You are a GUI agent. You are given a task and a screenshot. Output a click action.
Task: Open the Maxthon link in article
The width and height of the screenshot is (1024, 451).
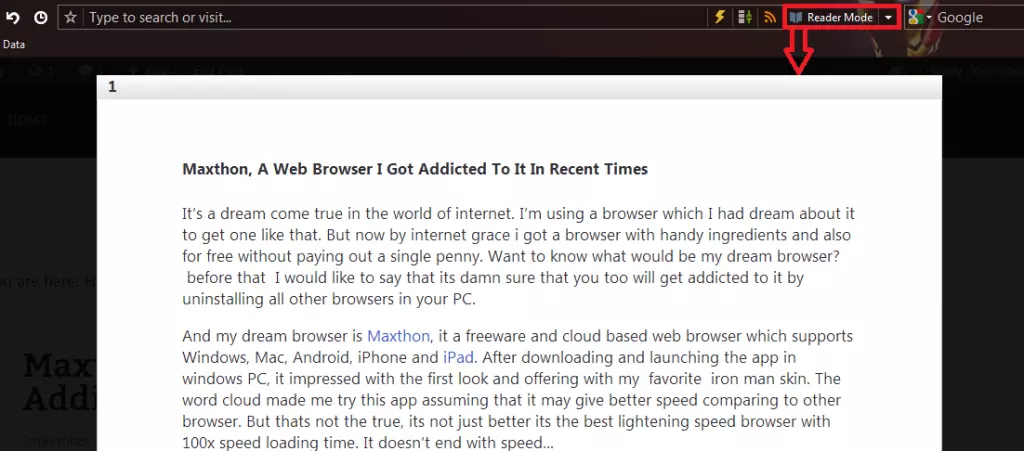click(x=398, y=336)
